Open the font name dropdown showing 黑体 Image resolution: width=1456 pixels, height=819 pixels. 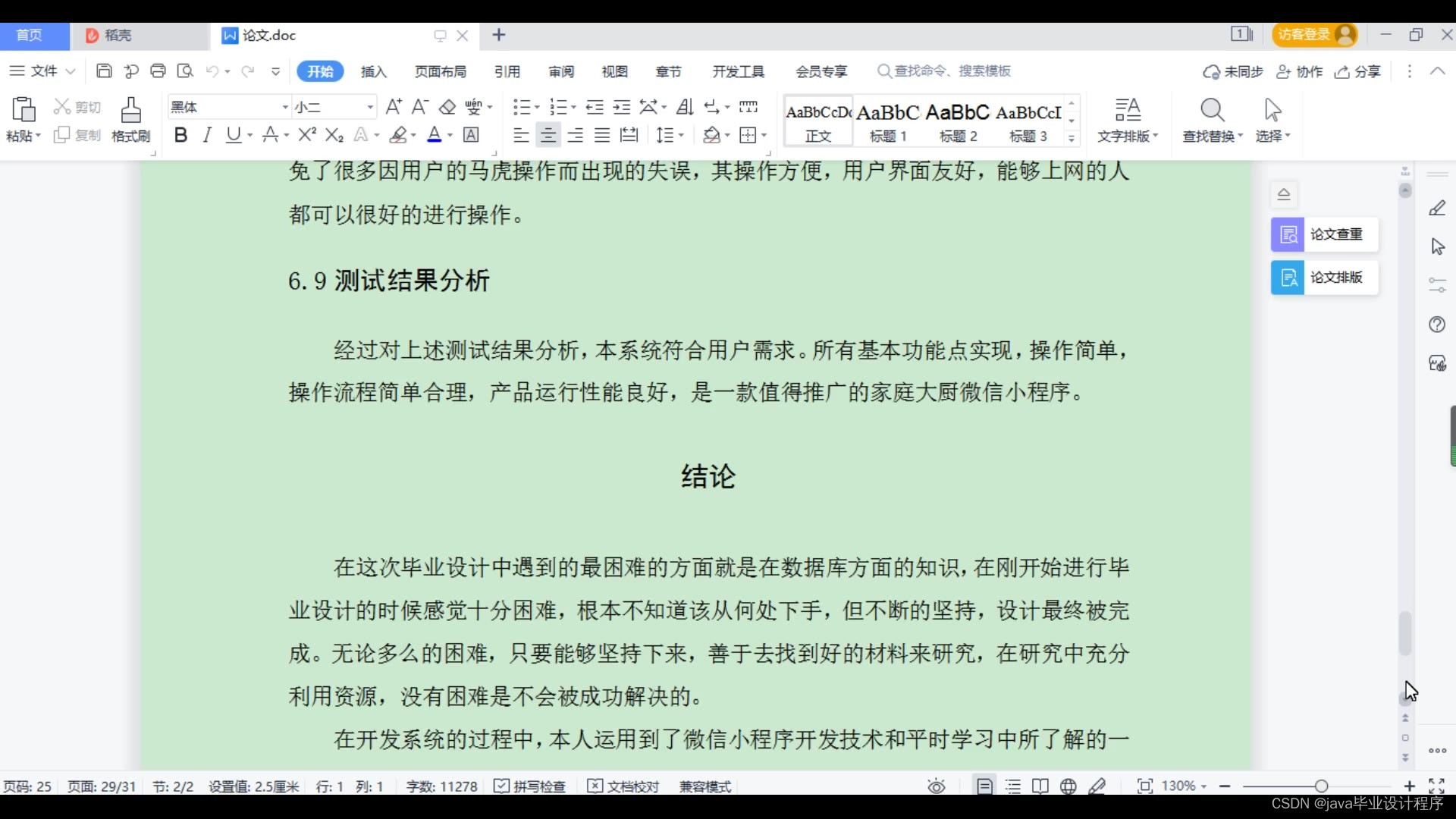pos(285,108)
